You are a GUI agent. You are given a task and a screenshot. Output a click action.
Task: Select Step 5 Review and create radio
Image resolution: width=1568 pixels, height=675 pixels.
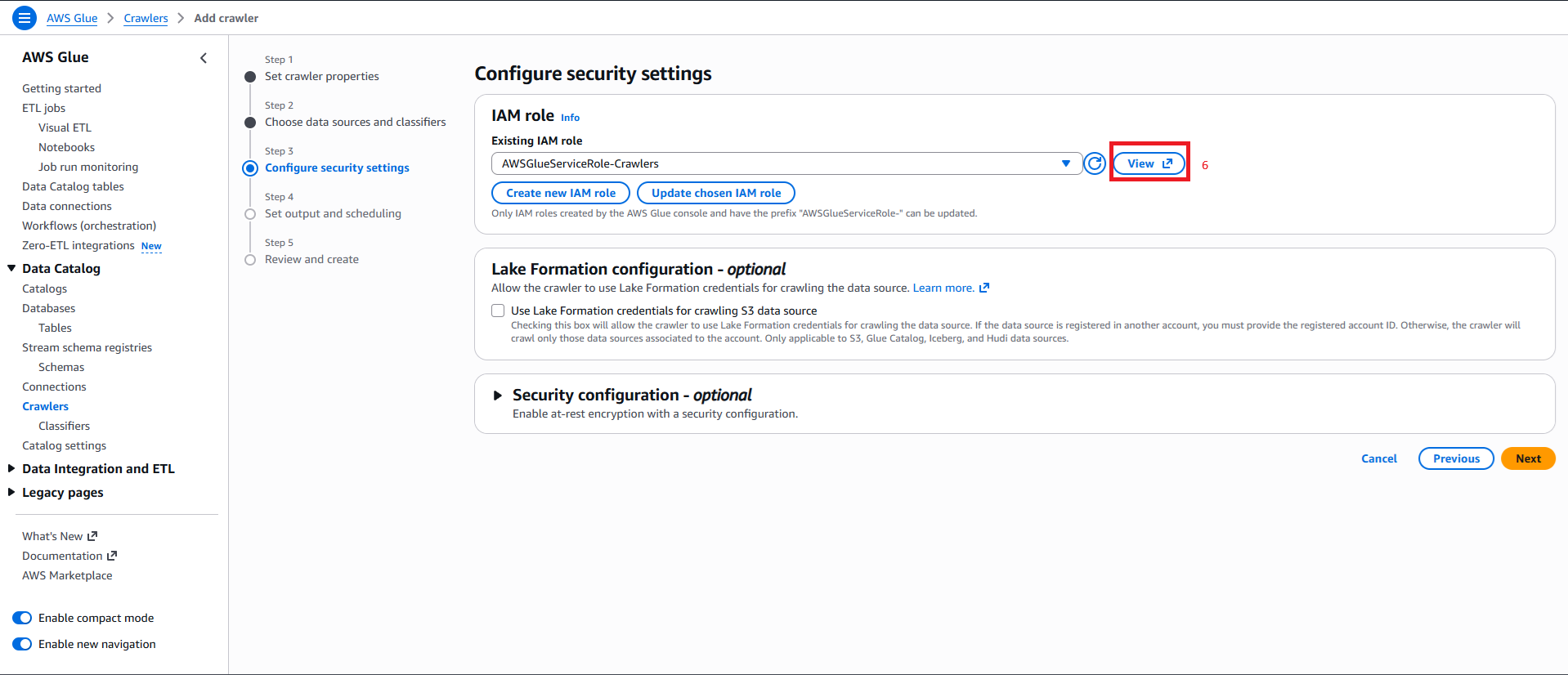pos(250,260)
